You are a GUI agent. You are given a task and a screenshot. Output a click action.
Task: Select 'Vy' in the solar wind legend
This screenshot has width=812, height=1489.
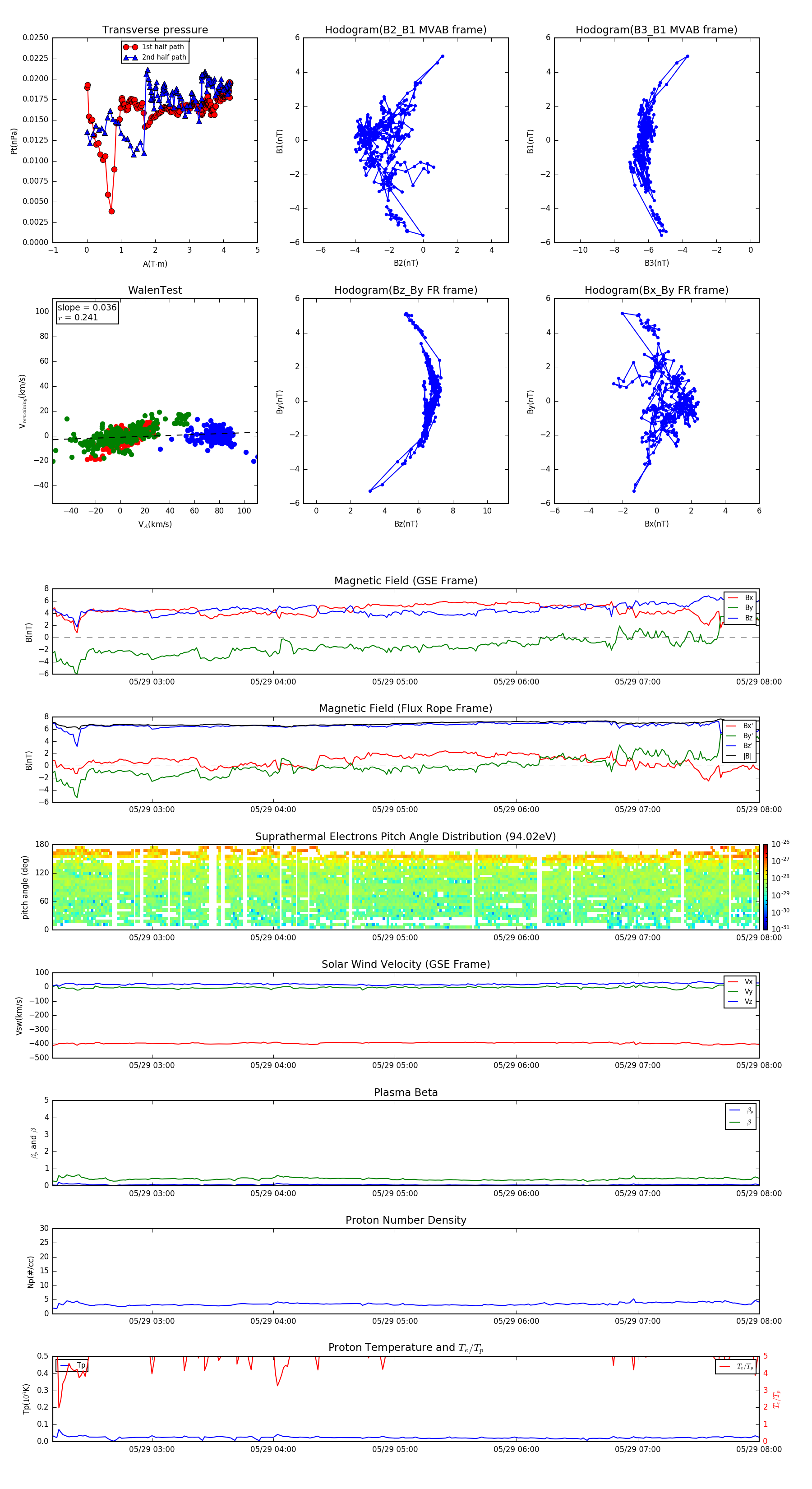(x=740, y=991)
